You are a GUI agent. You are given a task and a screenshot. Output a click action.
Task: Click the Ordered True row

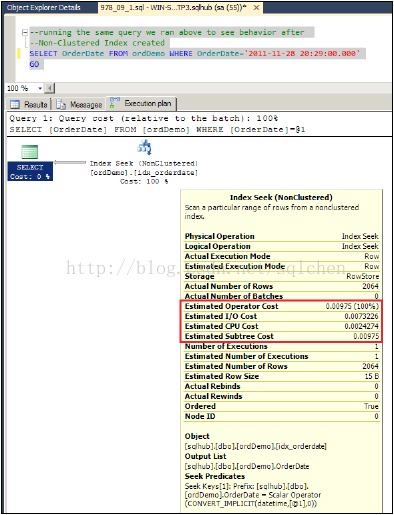pos(282,406)
